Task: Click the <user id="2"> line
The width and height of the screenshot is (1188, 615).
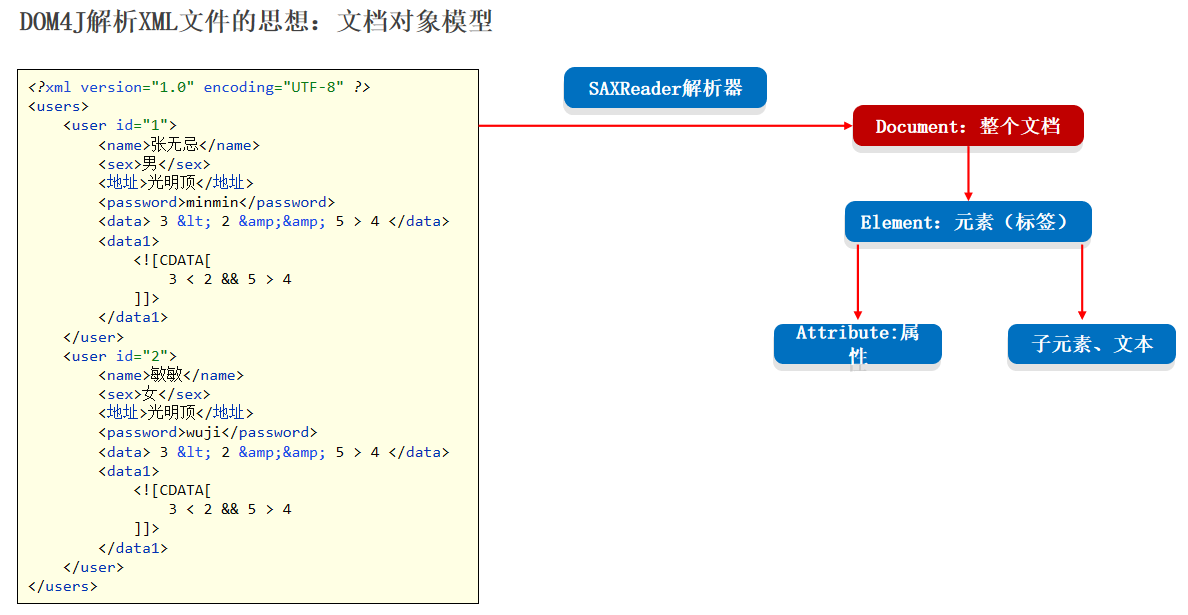Action: pyautogui.click(x=120, y=356)
